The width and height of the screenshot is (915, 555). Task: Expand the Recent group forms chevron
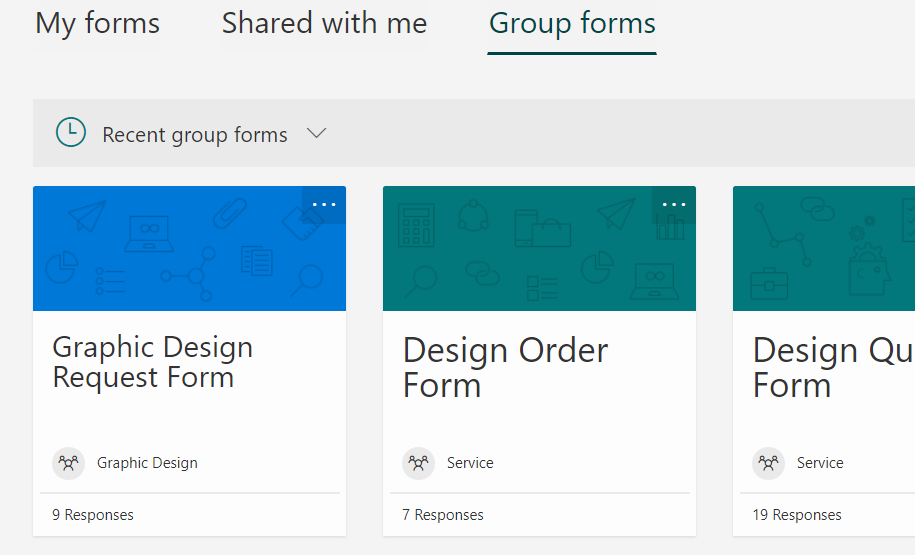click(317, 133)
